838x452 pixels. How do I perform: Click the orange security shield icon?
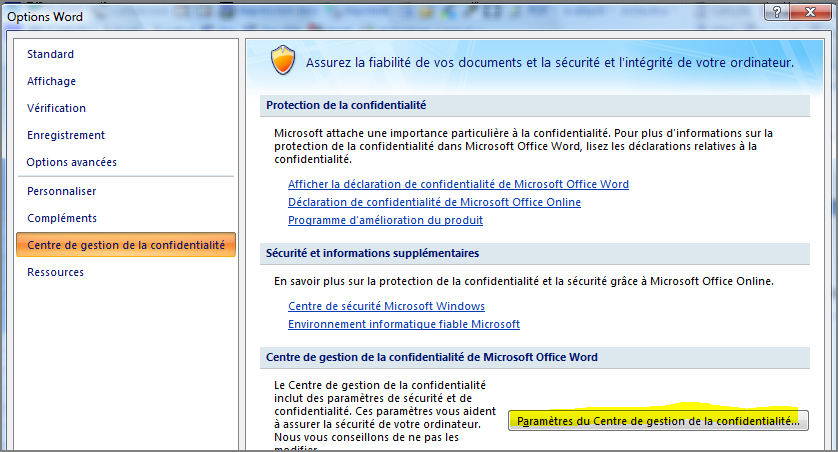click(283, 60)
